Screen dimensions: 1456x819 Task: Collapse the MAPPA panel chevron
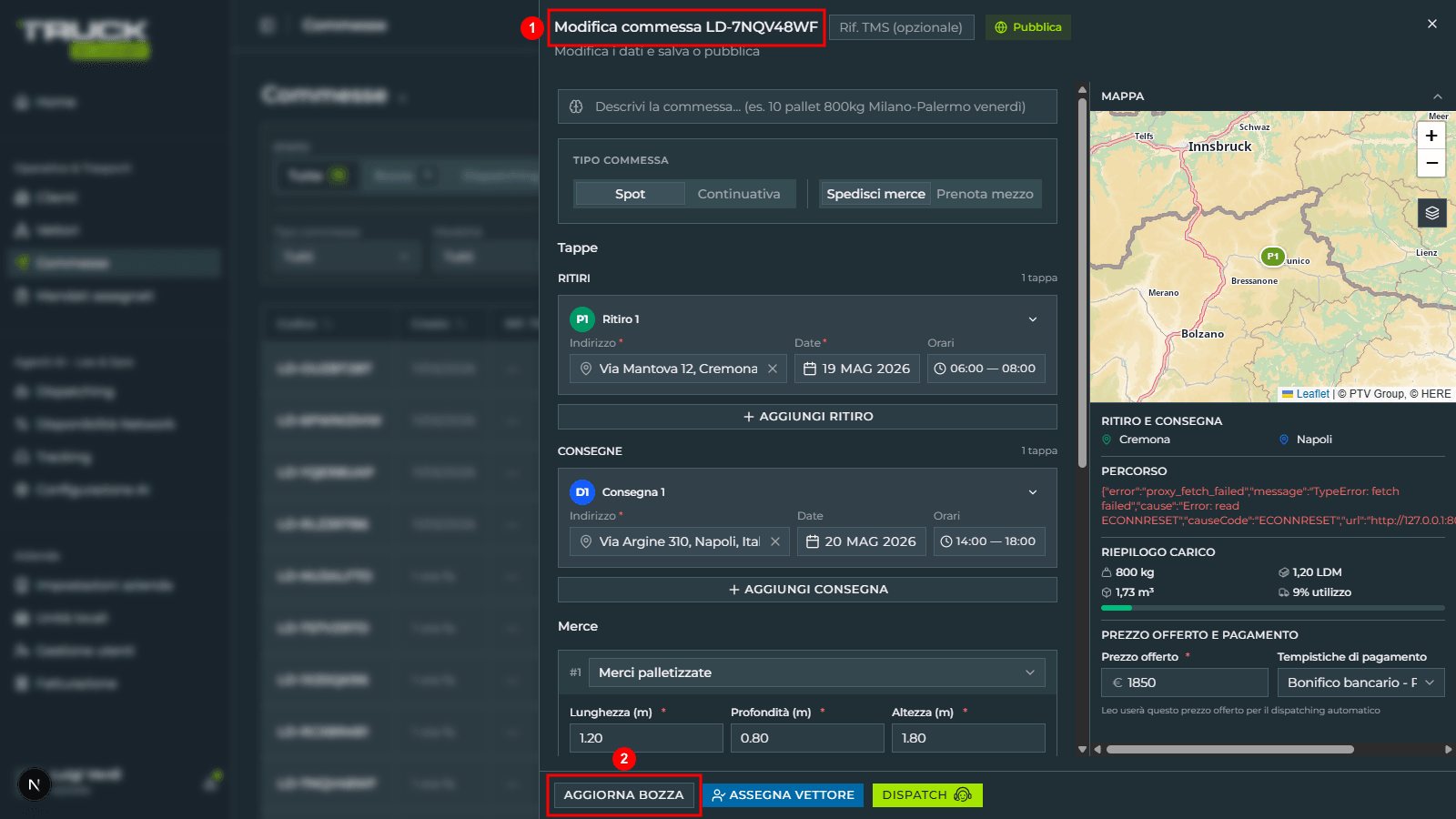click(1438, 96)
